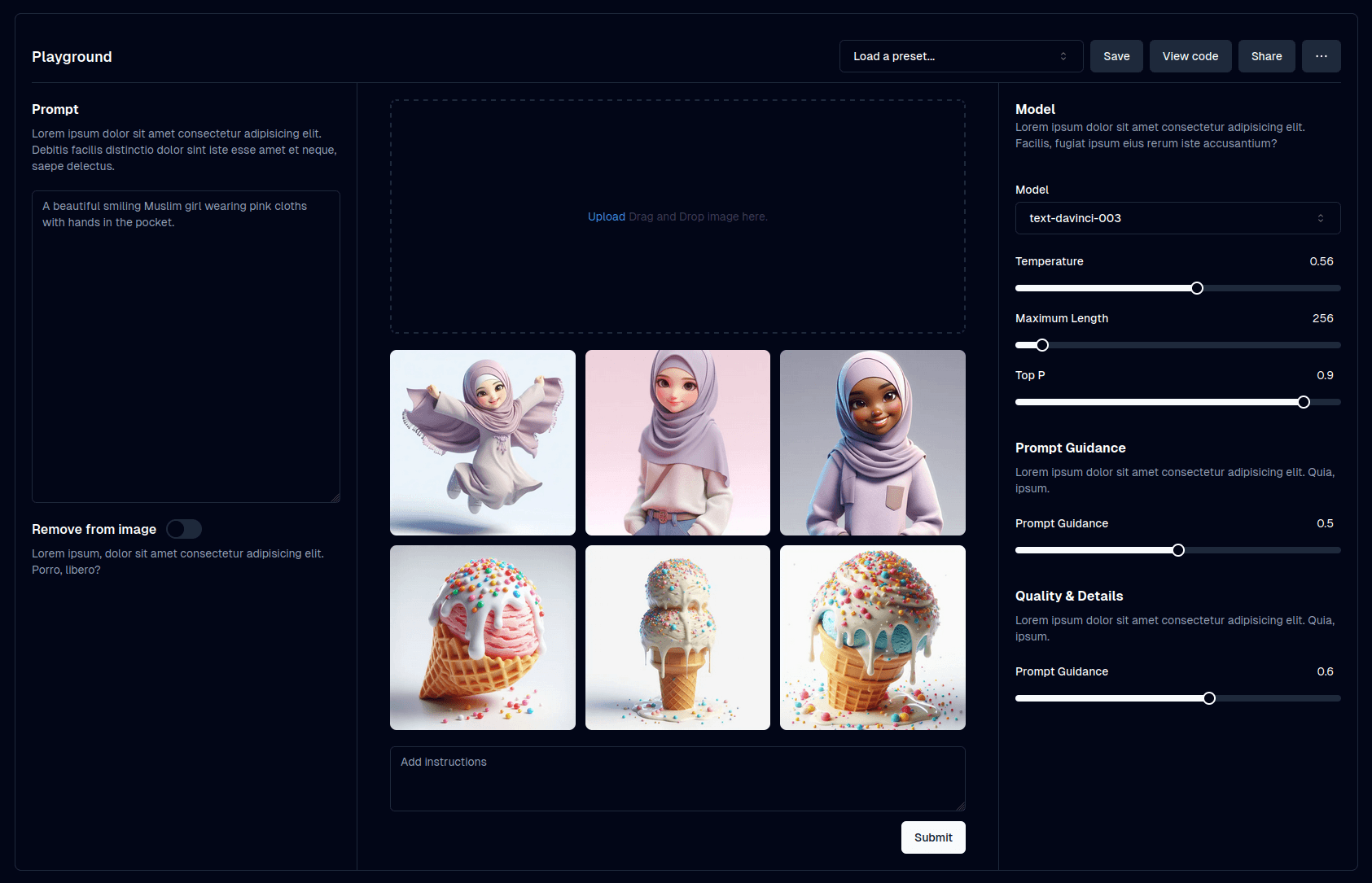Viewport: 1372px width, 883px height.
Task: Open the Load a preset dropdown
Action: [x=961, y=56]
